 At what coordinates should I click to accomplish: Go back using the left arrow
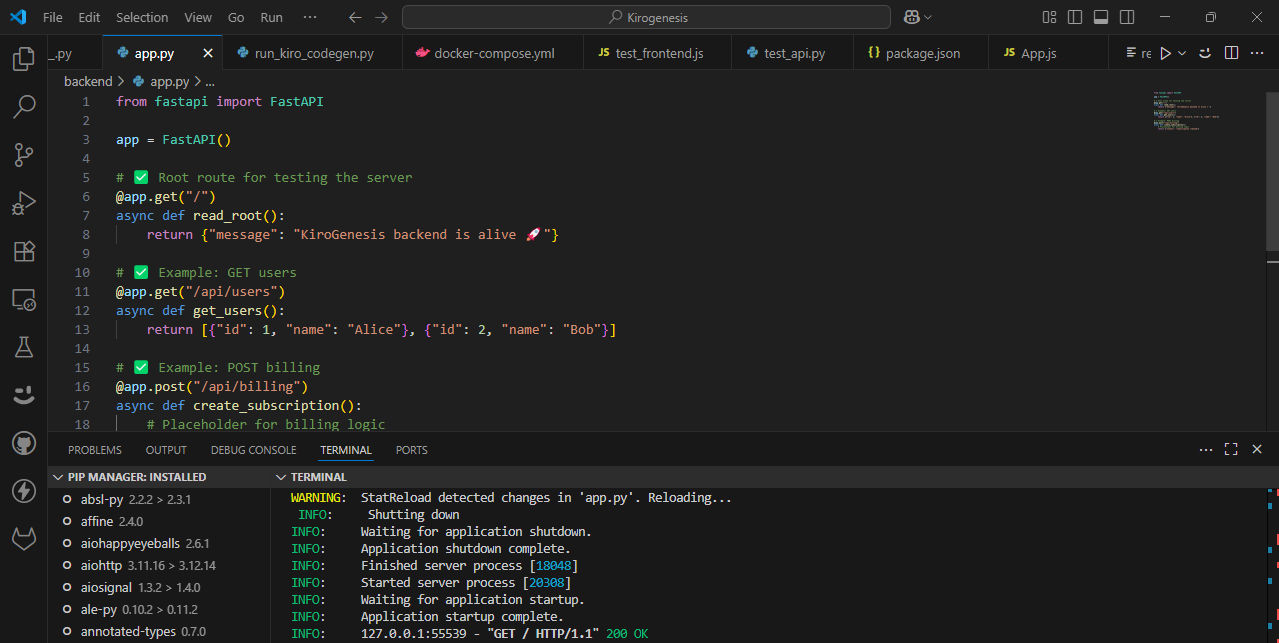(355, 17)
